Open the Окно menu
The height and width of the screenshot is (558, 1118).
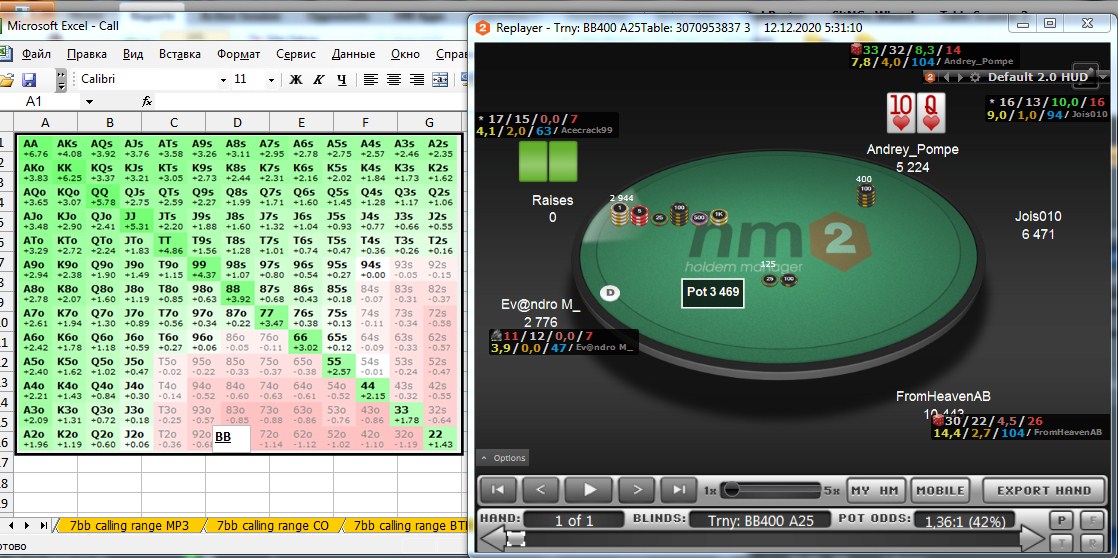tap(405, 54)
